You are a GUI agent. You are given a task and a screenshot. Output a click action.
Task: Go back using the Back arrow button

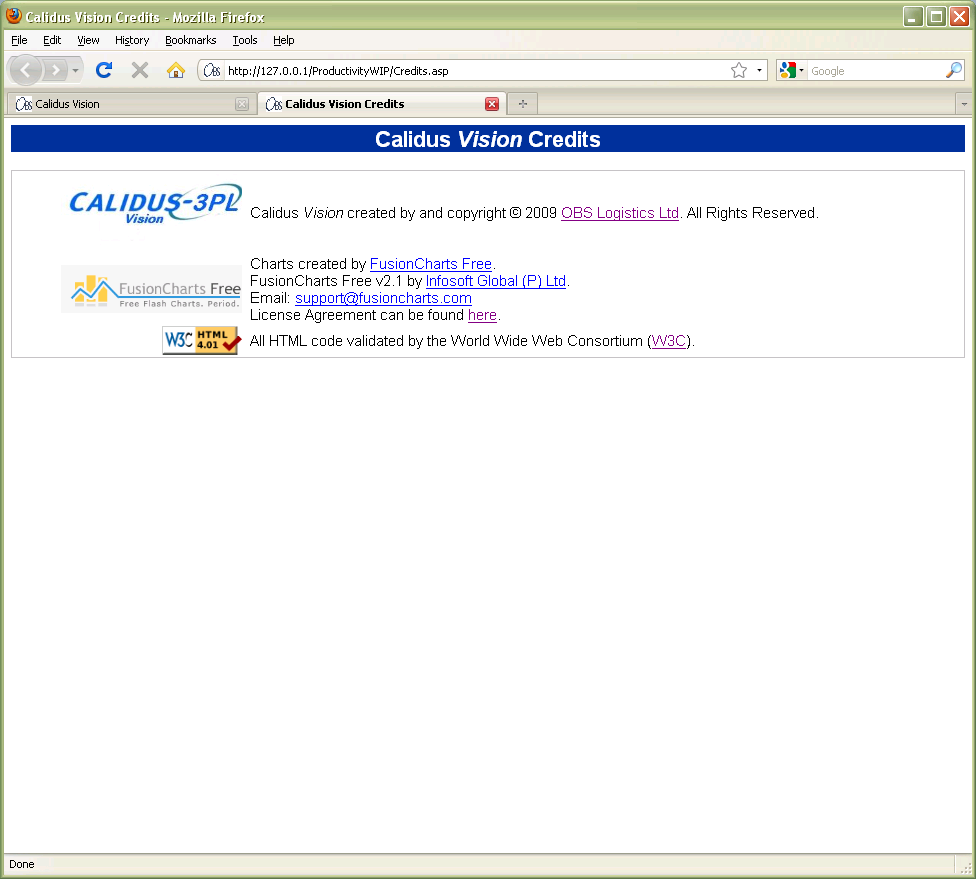pos(26,70)
